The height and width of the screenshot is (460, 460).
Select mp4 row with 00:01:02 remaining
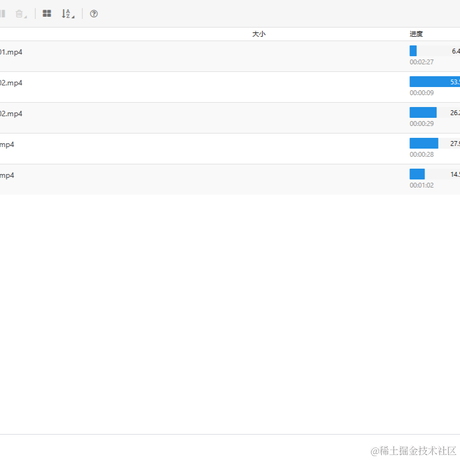click(x=230, y=179)
